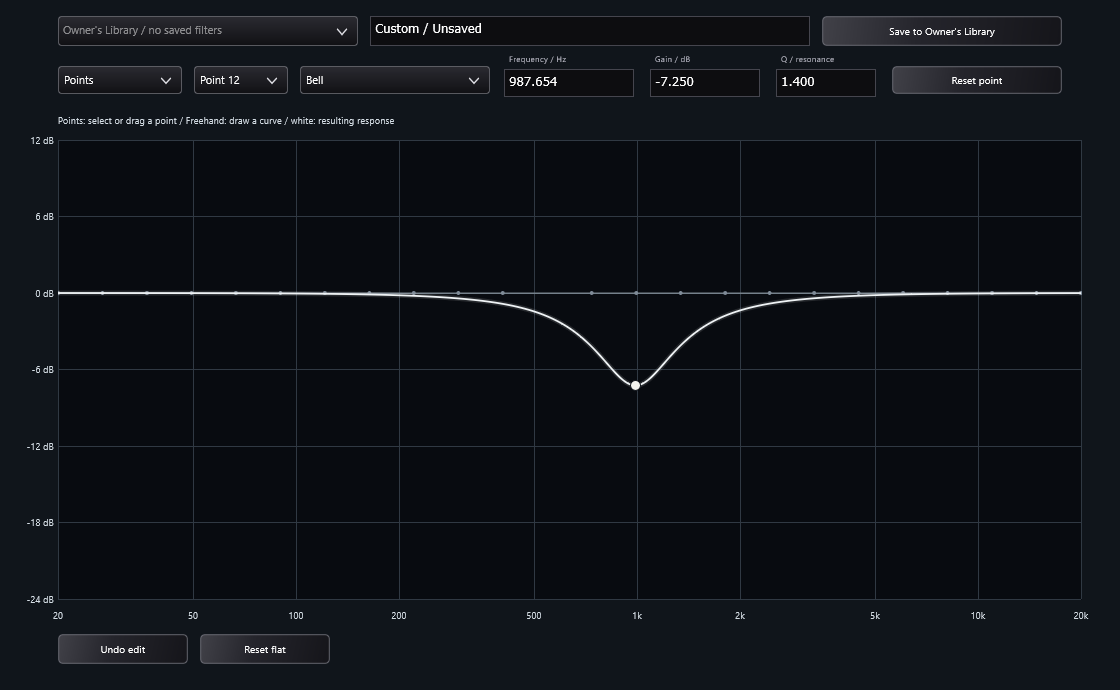This screenshot has width=1120, height=690.
Task: Click the 0 dB axis label
Action: coord(44,294)
